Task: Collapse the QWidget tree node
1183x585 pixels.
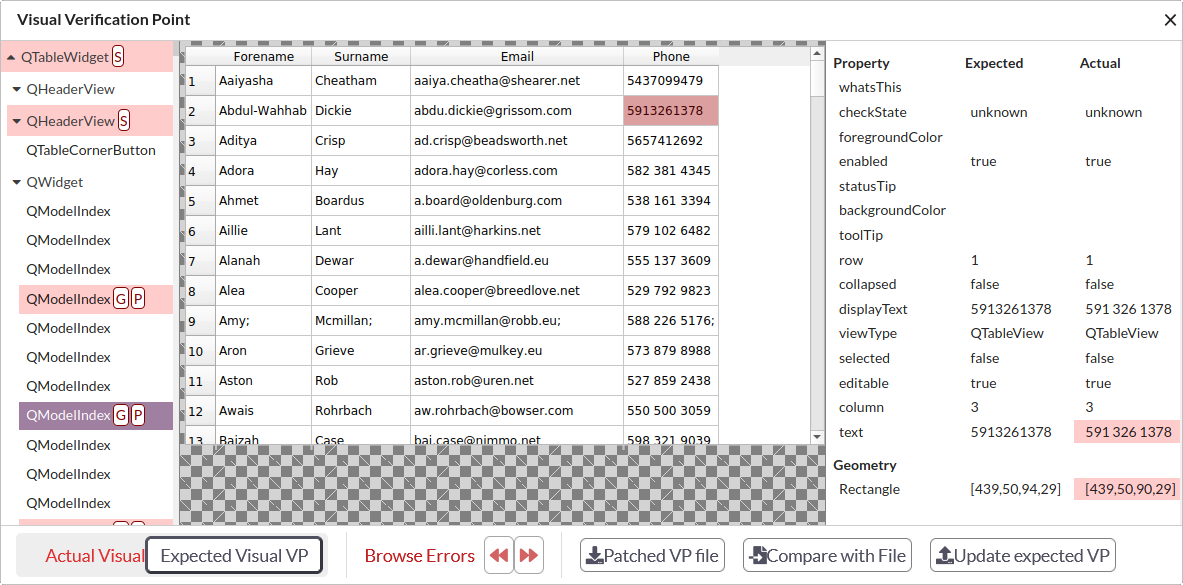Action: point(17,183)
